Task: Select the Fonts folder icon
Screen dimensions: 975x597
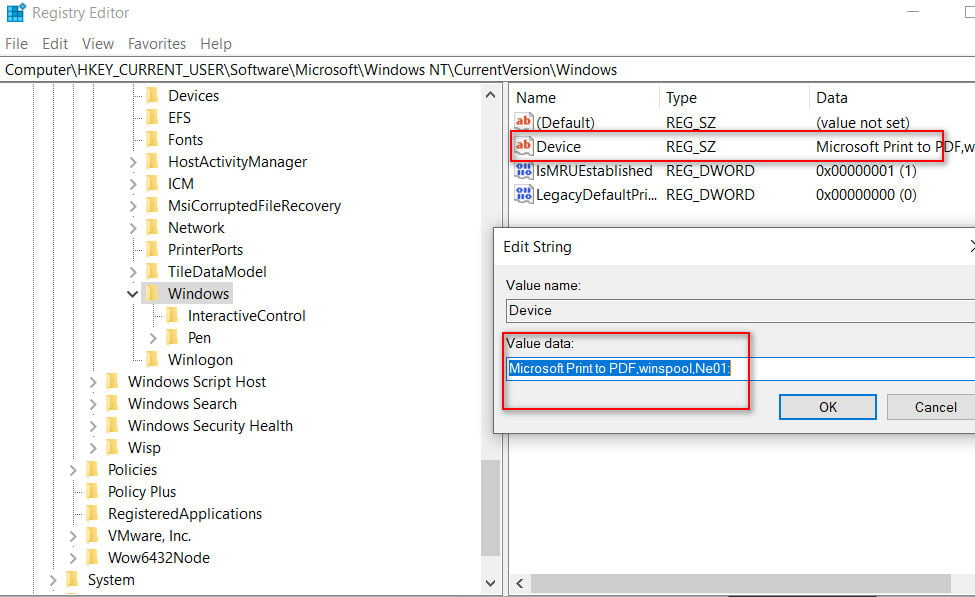Action: click(x=152, y=140)
